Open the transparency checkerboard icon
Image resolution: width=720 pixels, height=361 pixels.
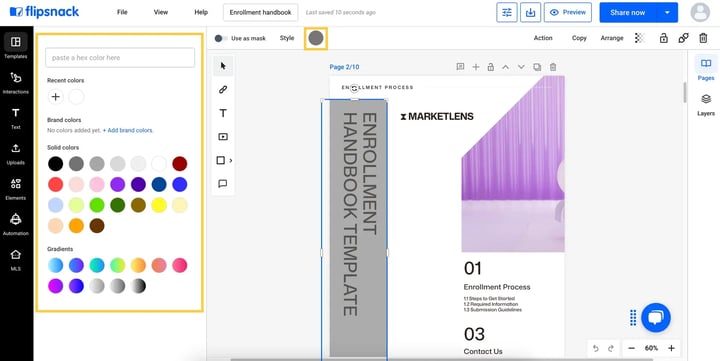pos(640,38)
